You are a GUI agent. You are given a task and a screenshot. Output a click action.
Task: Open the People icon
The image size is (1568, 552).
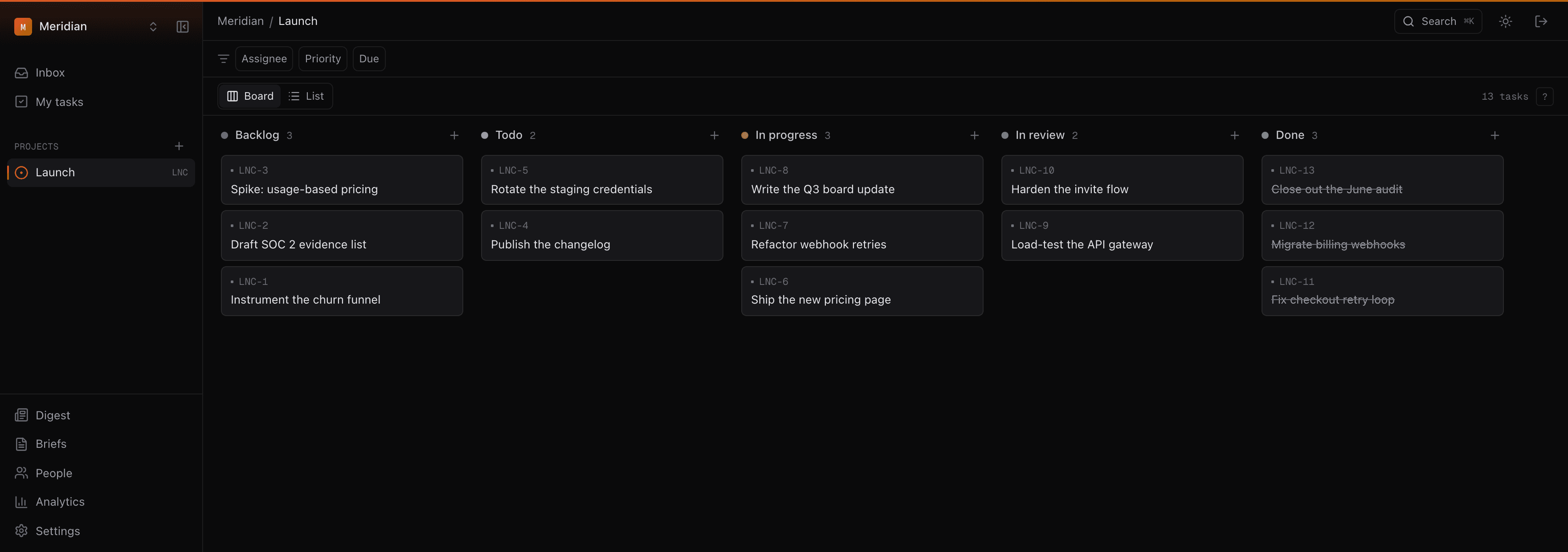click(x=21, y=473)
